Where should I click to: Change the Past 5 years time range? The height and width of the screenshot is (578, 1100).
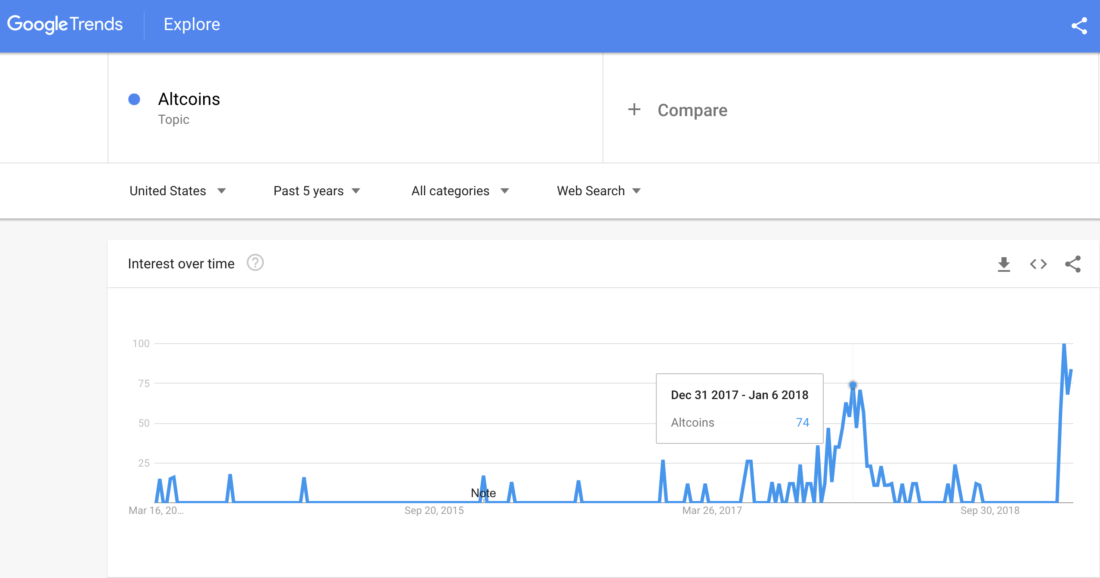[x=315, y=190]
